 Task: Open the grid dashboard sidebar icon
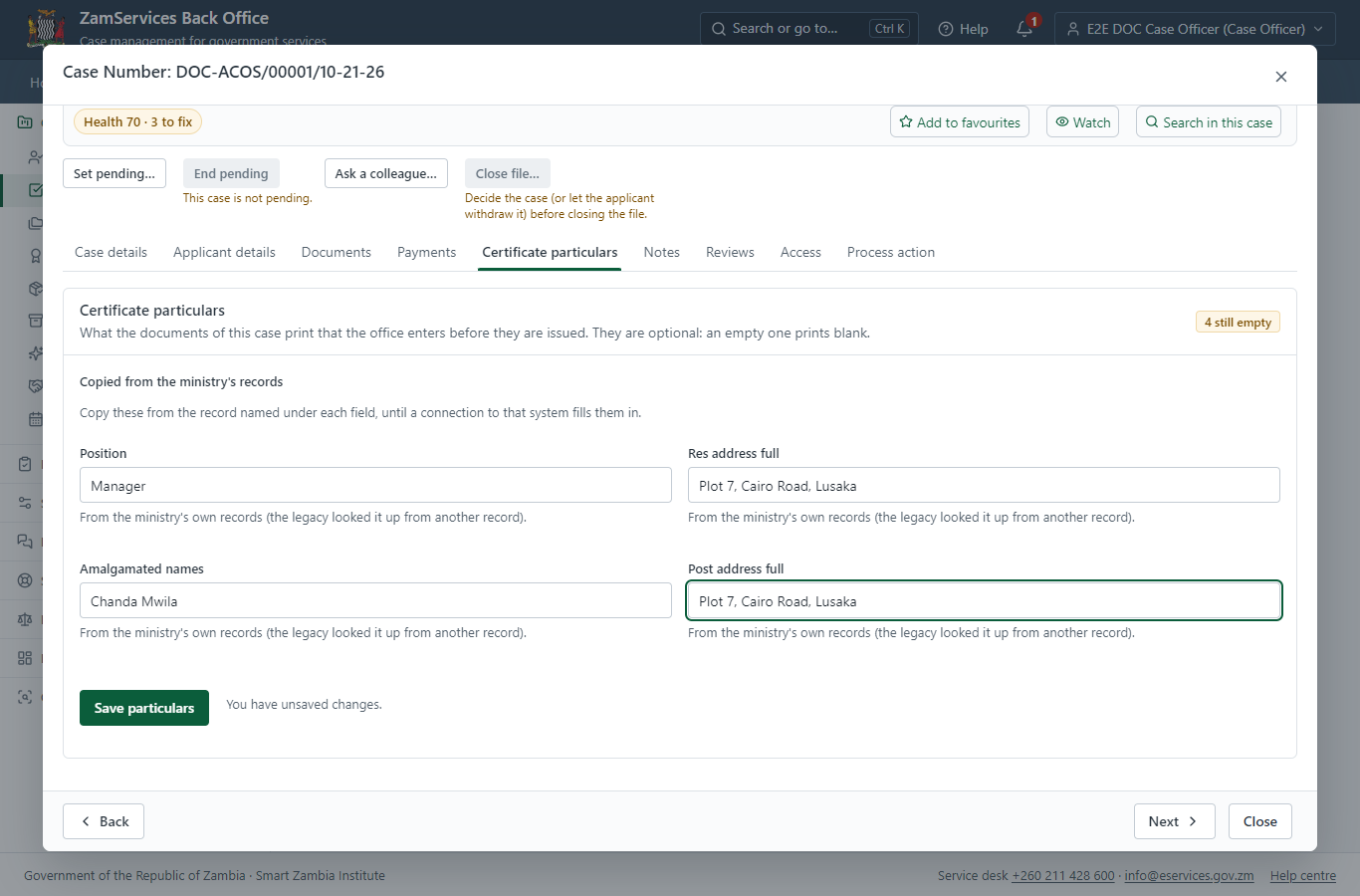pyautogui.click(x=26, y=658)
